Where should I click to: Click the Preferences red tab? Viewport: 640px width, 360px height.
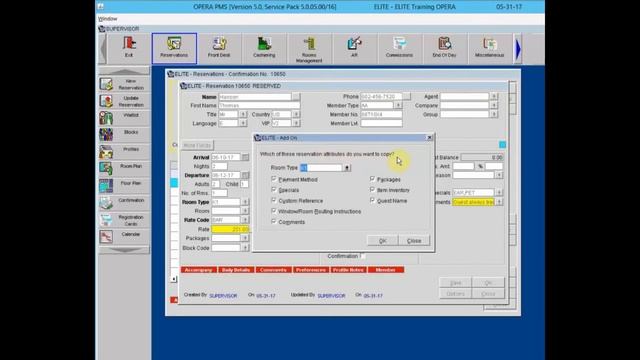[x=311, y=270]
